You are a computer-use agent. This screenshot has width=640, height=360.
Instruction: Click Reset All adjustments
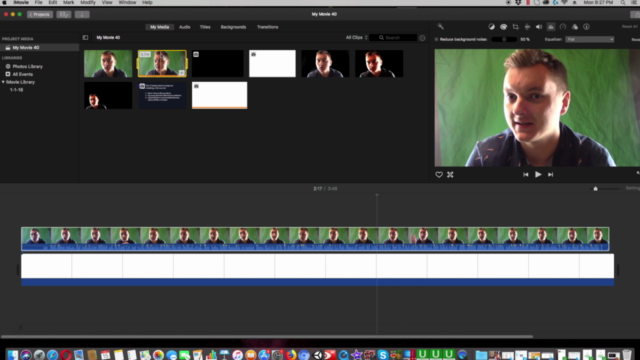coord(630,27)
